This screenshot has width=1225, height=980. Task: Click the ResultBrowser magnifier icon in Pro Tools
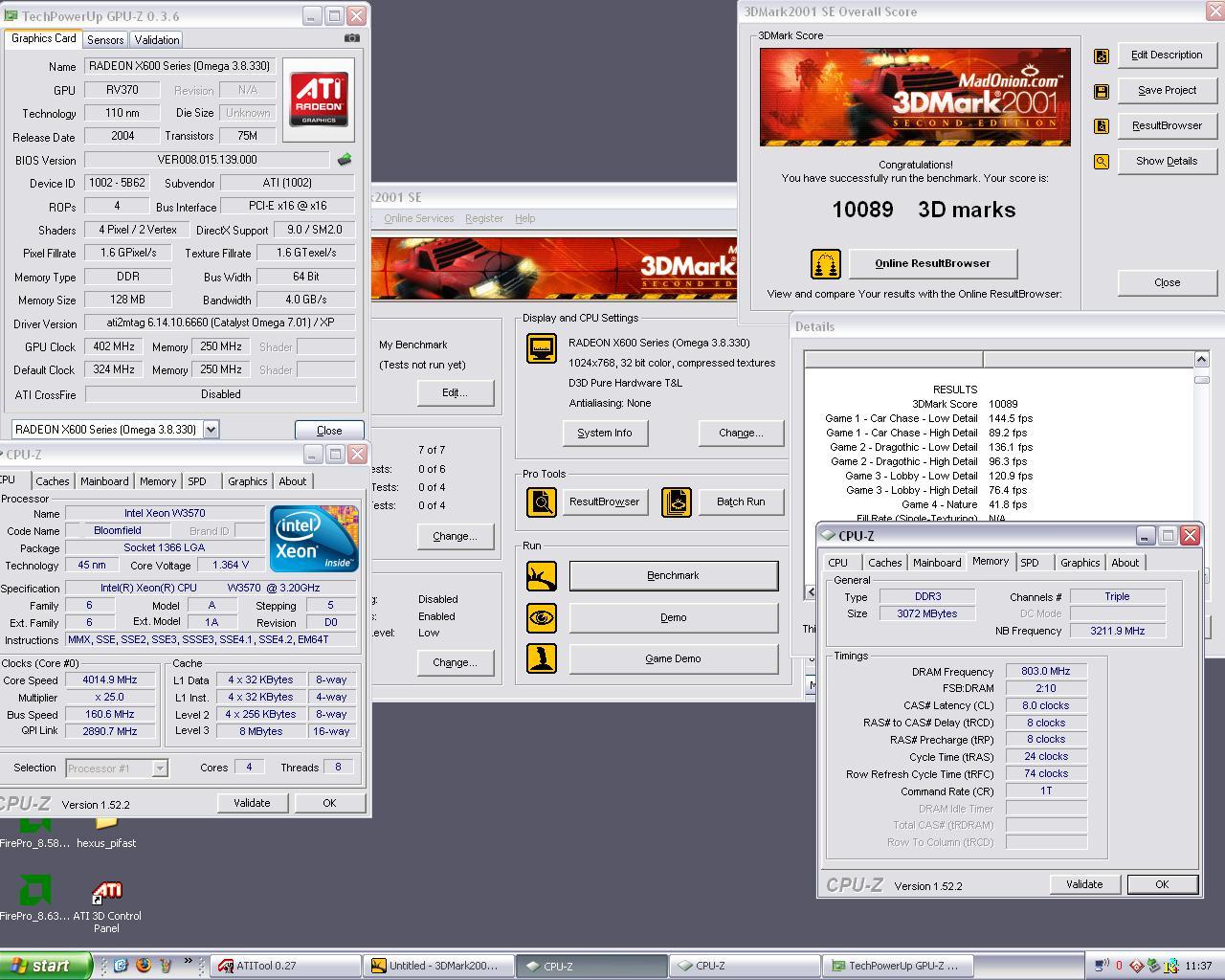pos(542,501)
